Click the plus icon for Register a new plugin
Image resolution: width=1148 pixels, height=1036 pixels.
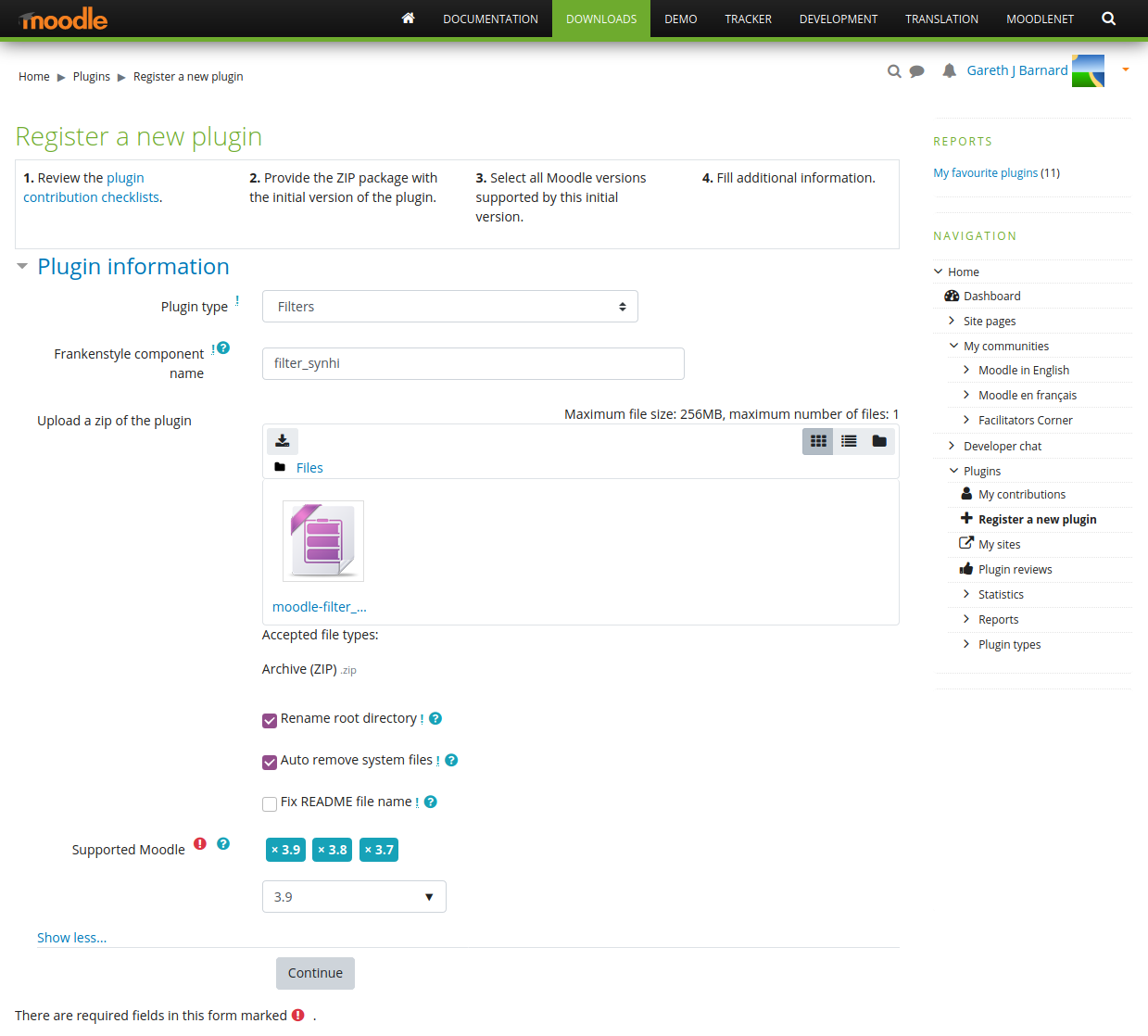coord(966,518)
